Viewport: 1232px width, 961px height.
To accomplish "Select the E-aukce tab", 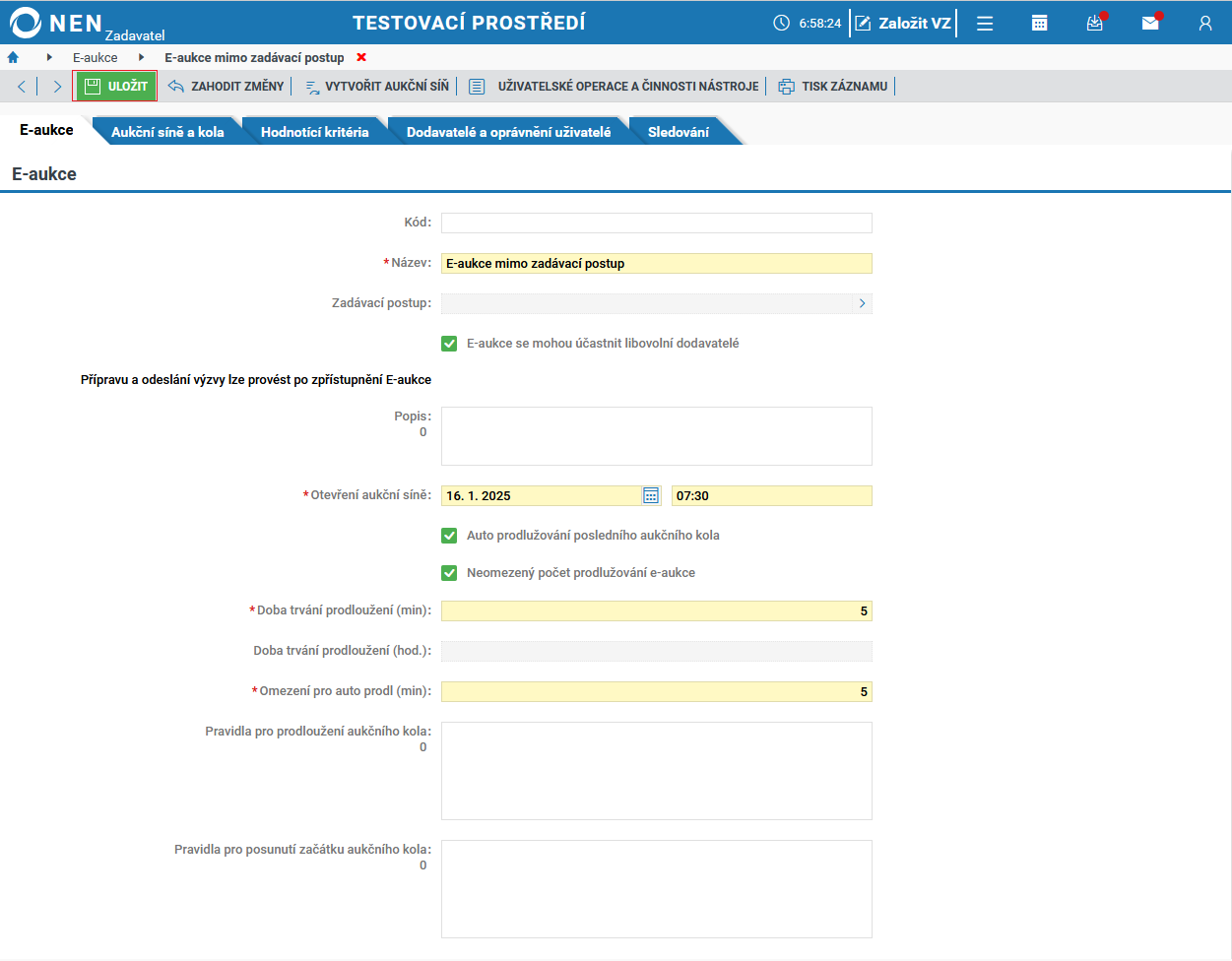I will point(46,130).
